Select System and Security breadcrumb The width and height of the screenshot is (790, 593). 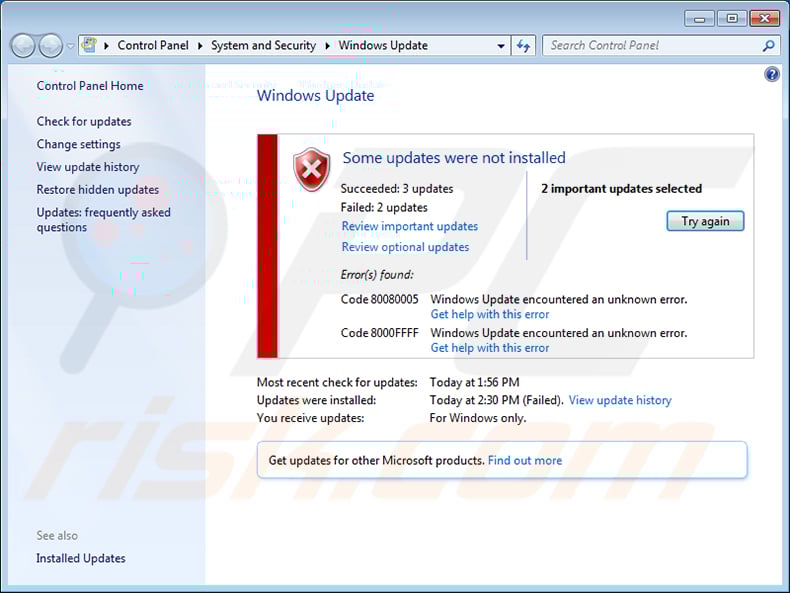[264, 45]
